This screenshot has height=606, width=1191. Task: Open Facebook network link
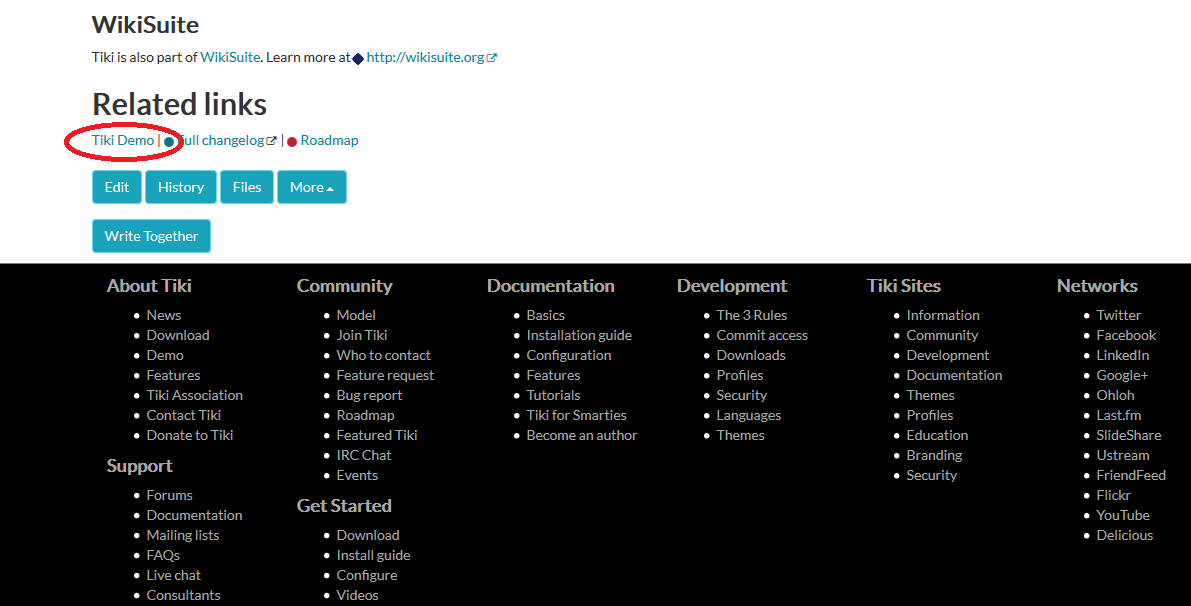(1126, 335)
